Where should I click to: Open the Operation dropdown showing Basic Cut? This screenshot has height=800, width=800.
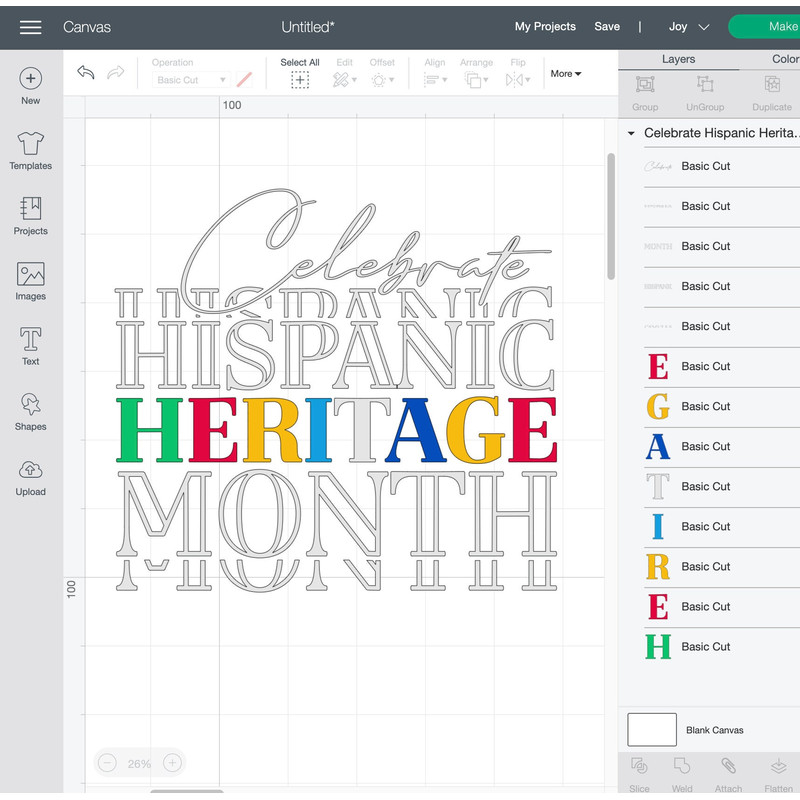click(x=190, y=80)
